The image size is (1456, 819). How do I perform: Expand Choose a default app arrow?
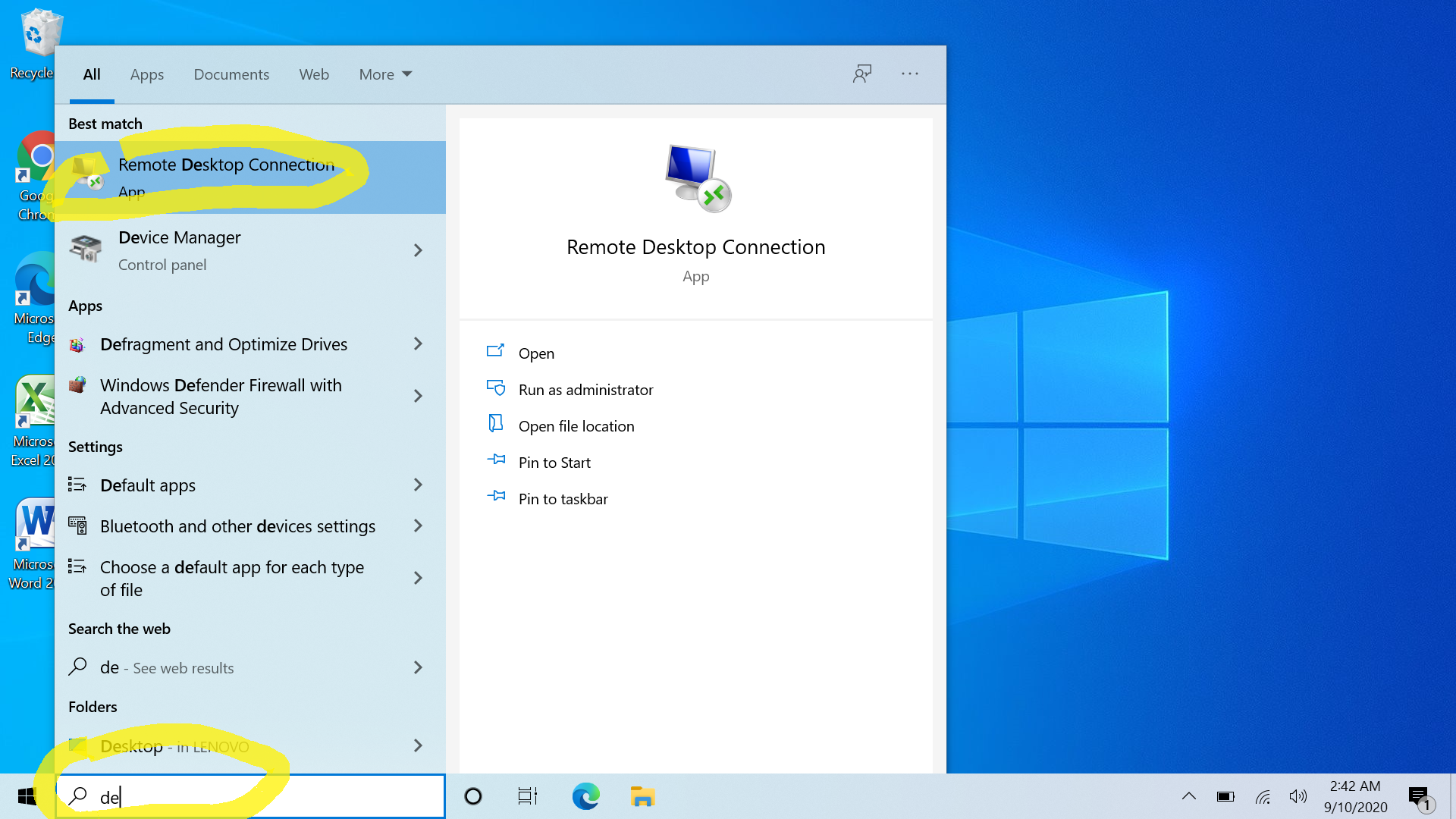click(x=418, y=578)
